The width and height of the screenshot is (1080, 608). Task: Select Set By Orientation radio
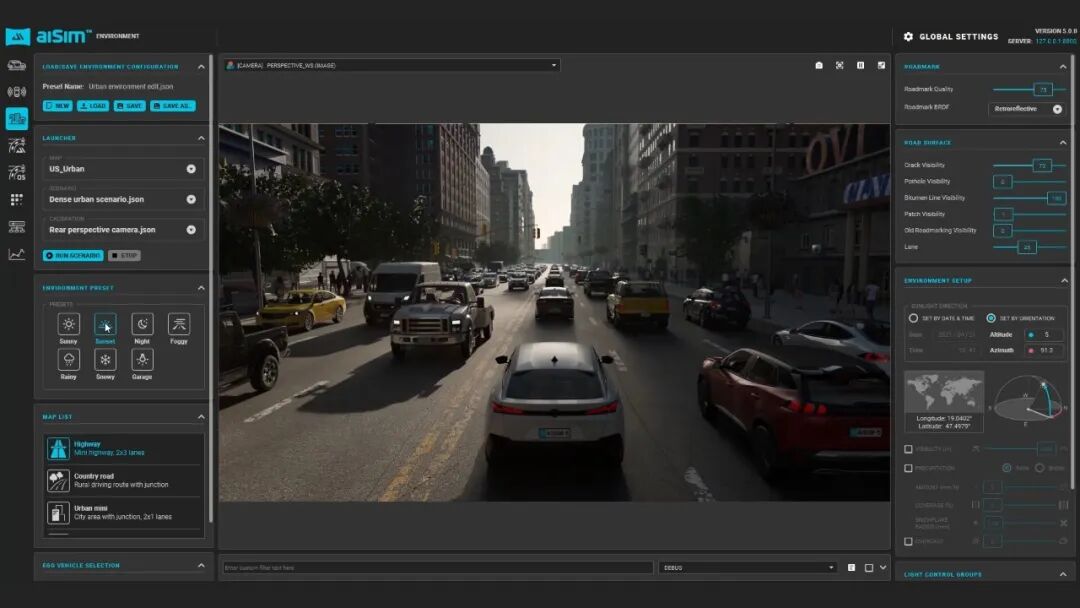(990, 318)
